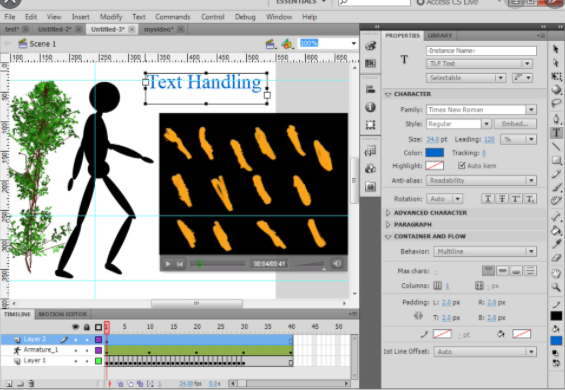The image size is (565, 390).
Task: Toggle Armature_1 layer outline color box
Action: pyautogui.click(x=98, y=350)
